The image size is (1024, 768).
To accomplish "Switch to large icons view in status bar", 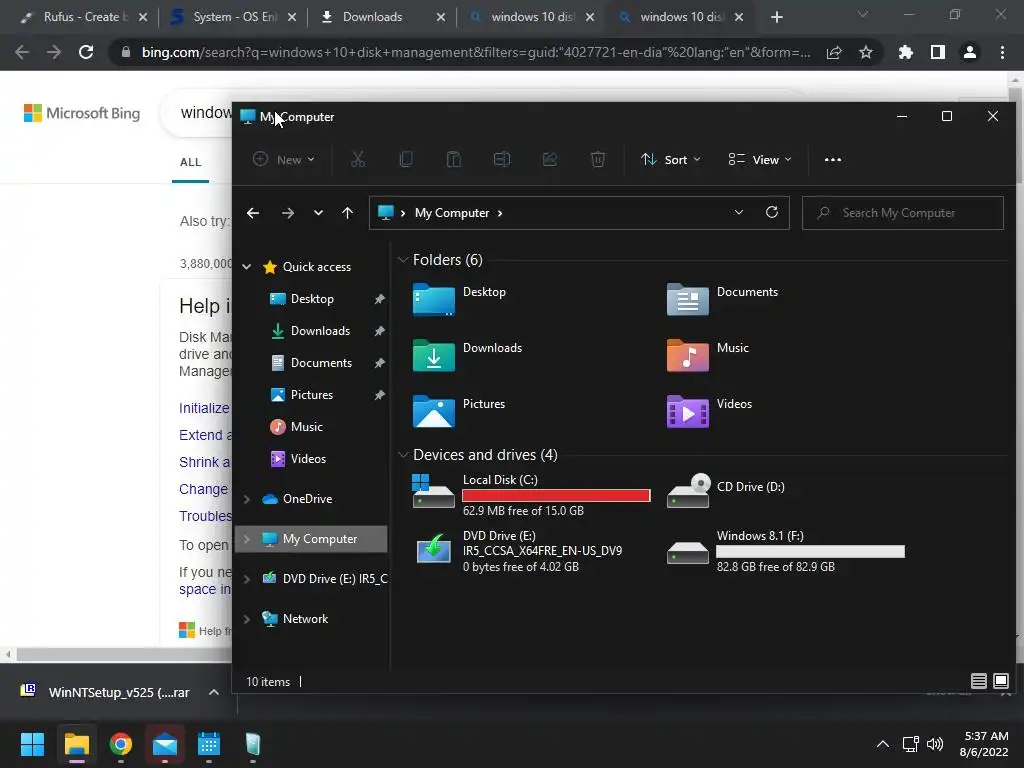I will pyautogui.click(x=1000, y=681).
